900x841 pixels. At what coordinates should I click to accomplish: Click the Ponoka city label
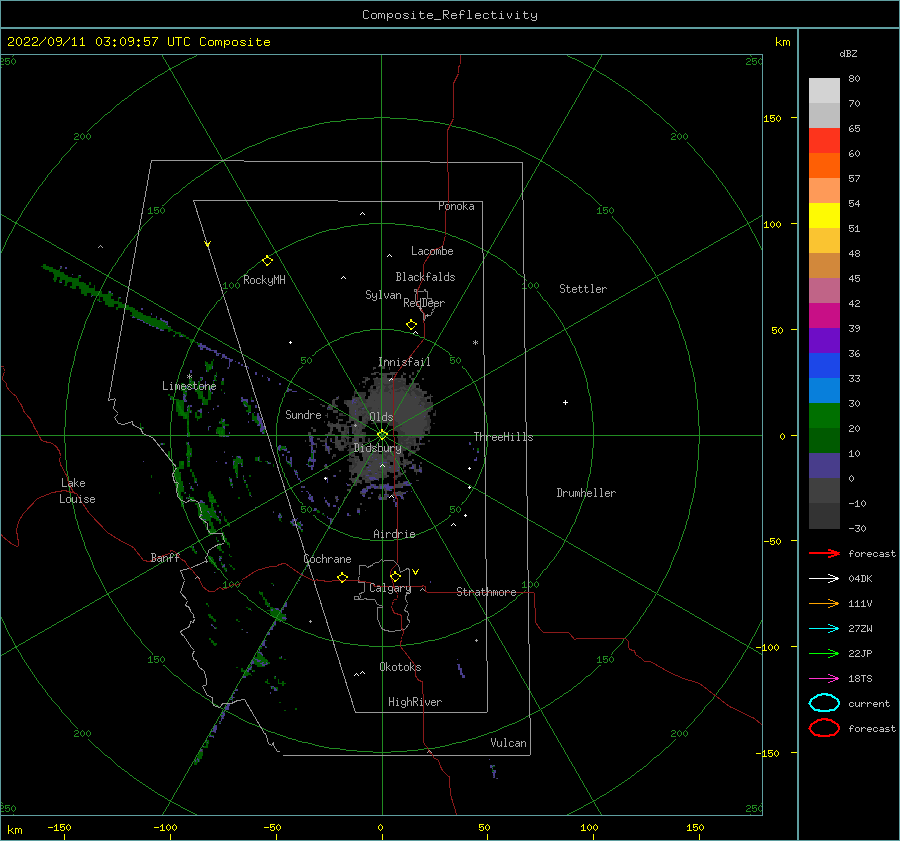point(456,206)
